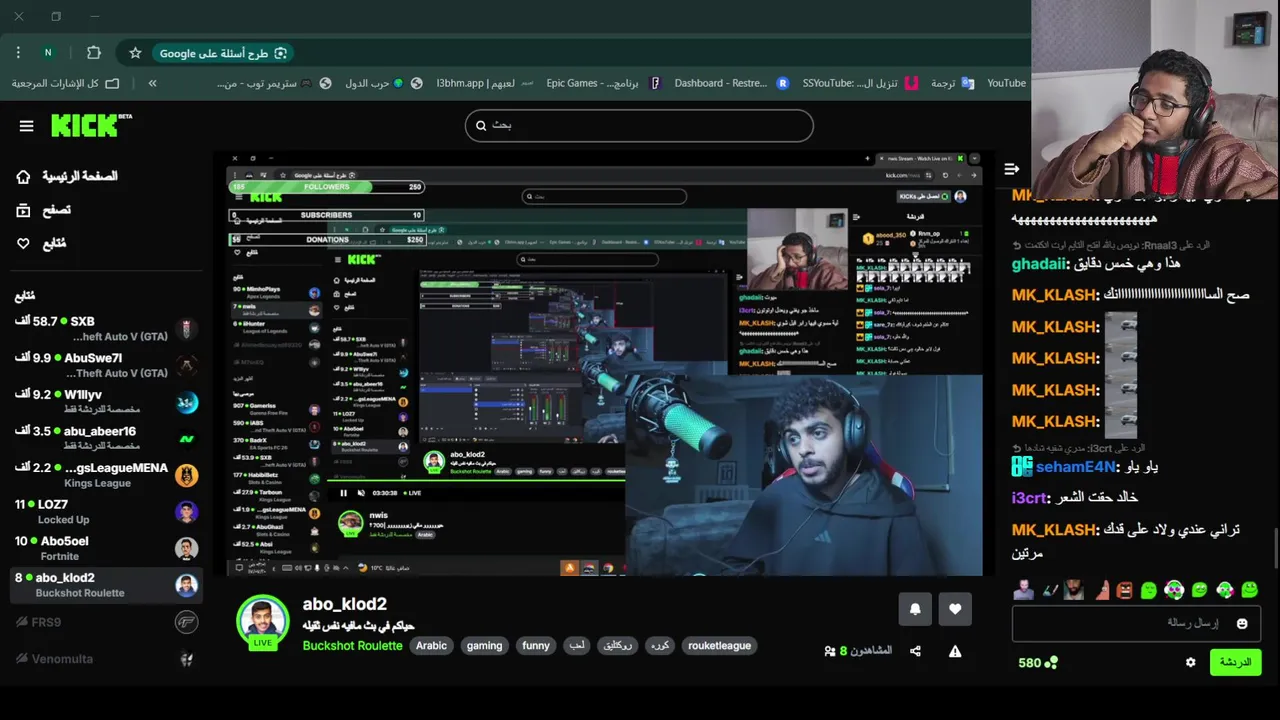1280x720 pixels.
Task: Click username ghadaii in chat
Action: (1040, 264)
